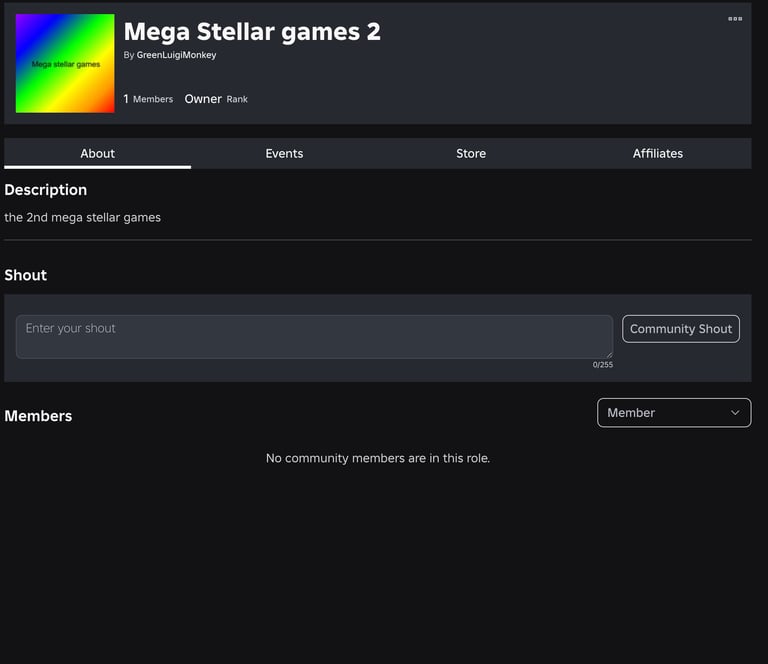Click the 0/255 character counter

[602, 365]
